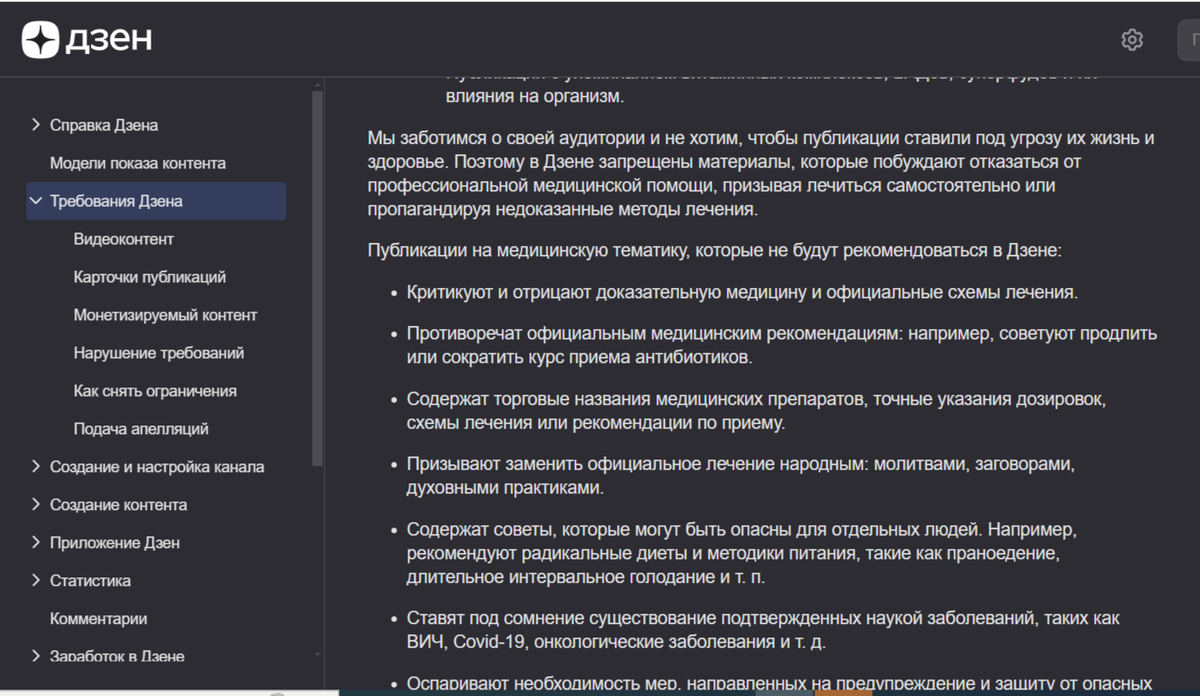
Task: Click line 'Публикации на медицинскую тематику'
Action: click(x=714, y=250)
